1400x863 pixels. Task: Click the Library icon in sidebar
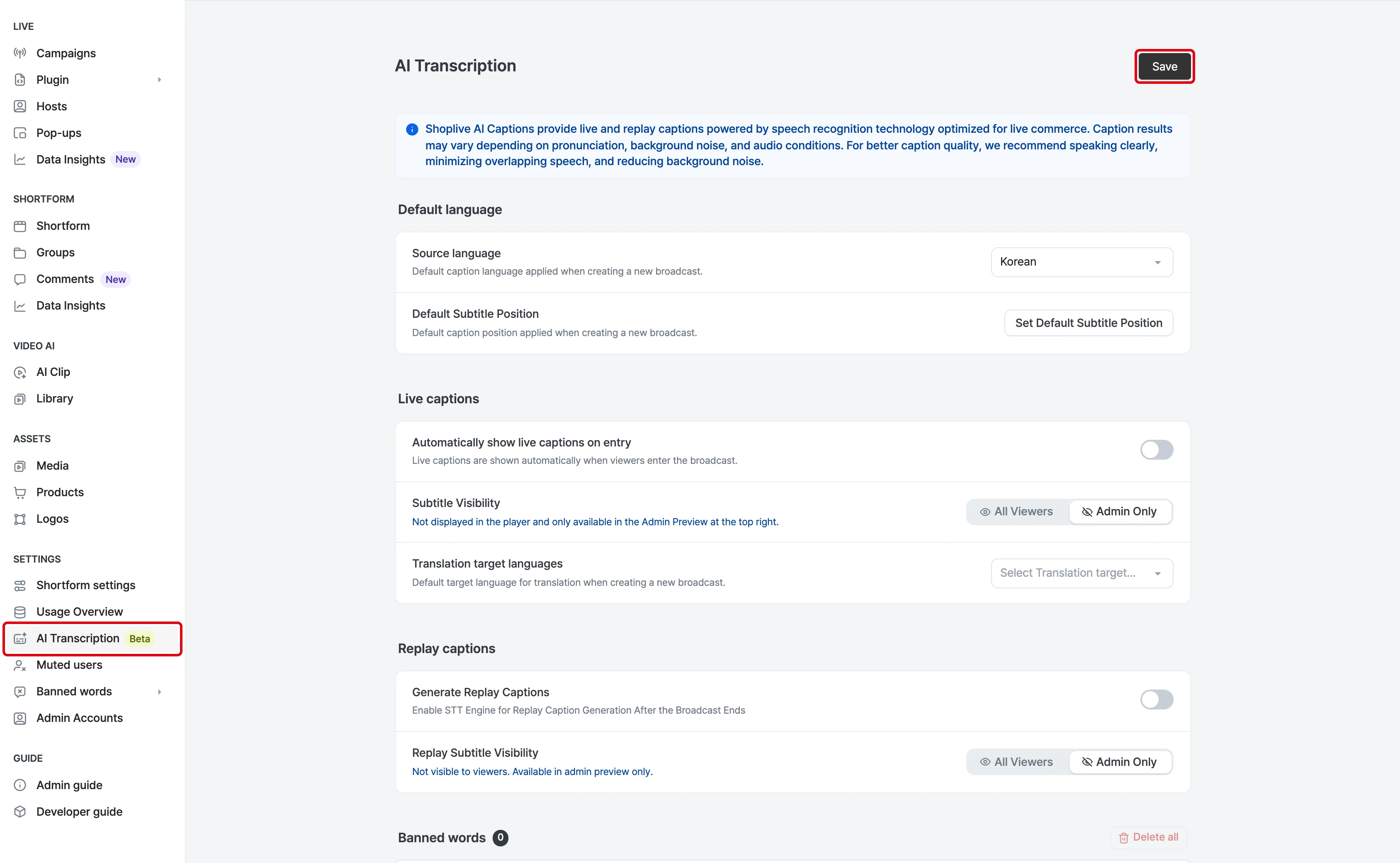coord(20,399)
